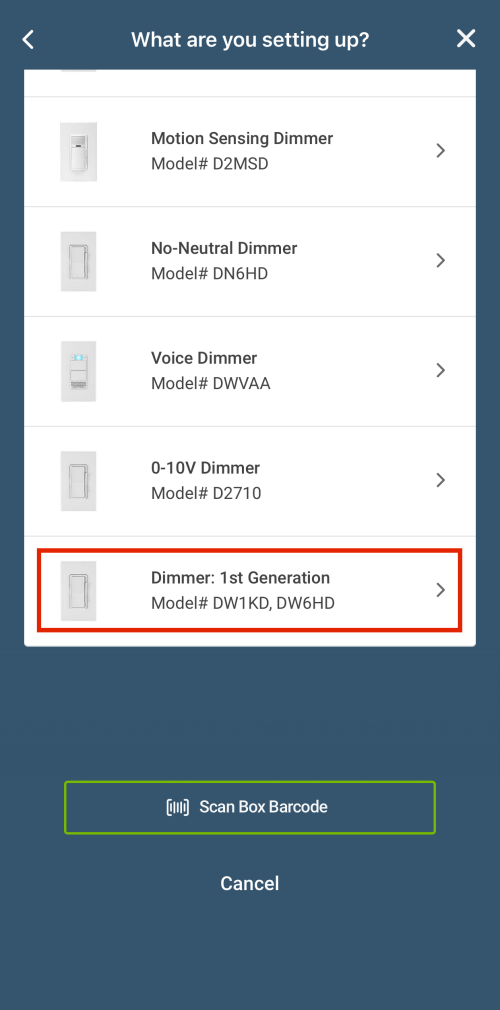The height and width of the screenshot is (1010, 500).
Task: Click the barcode icon in Scan button
Action: pos(178,807)
